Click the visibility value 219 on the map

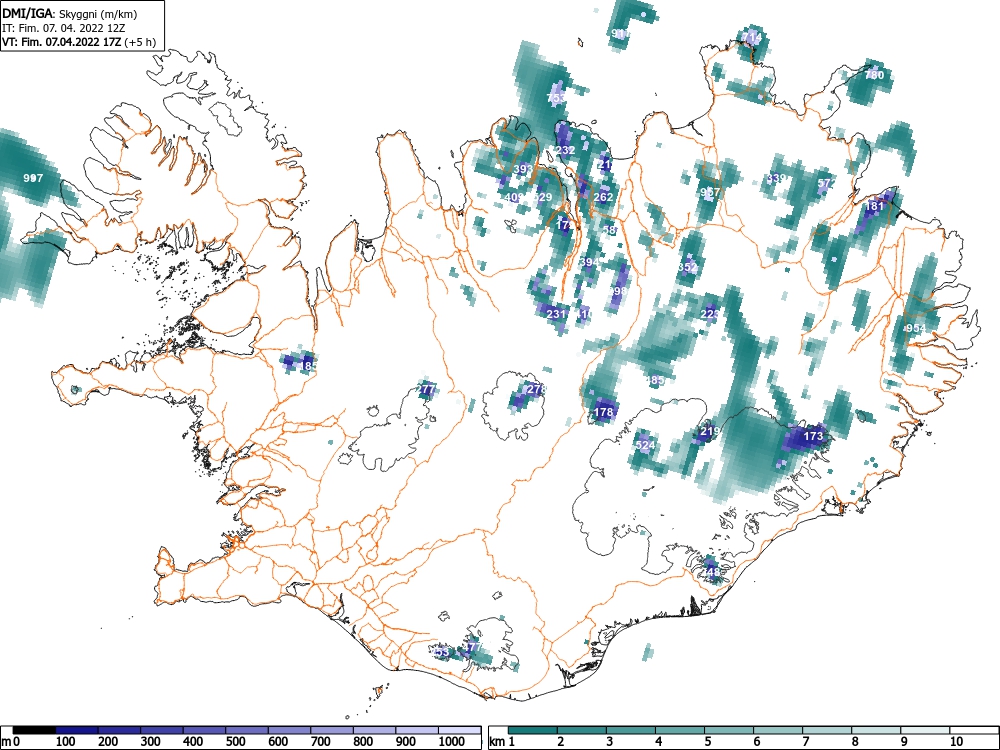[x=710, y=431]
